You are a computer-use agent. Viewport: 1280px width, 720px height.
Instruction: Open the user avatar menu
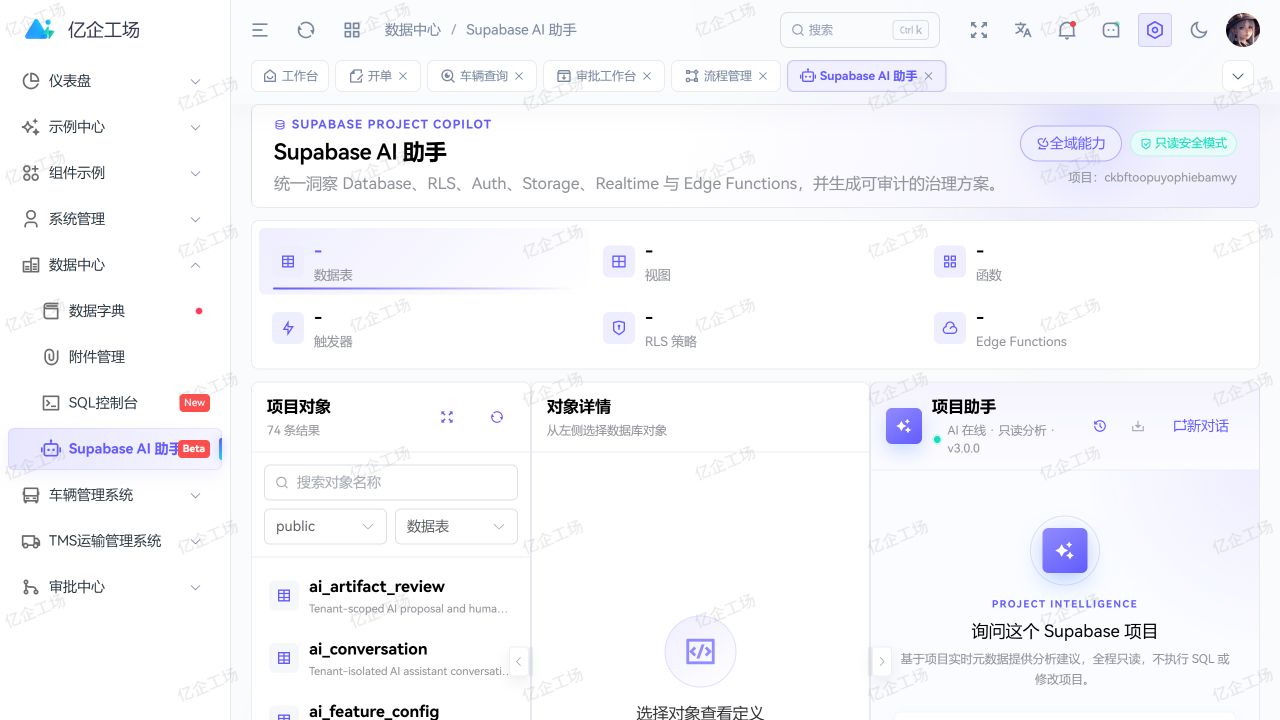[x=1243, y=30]
